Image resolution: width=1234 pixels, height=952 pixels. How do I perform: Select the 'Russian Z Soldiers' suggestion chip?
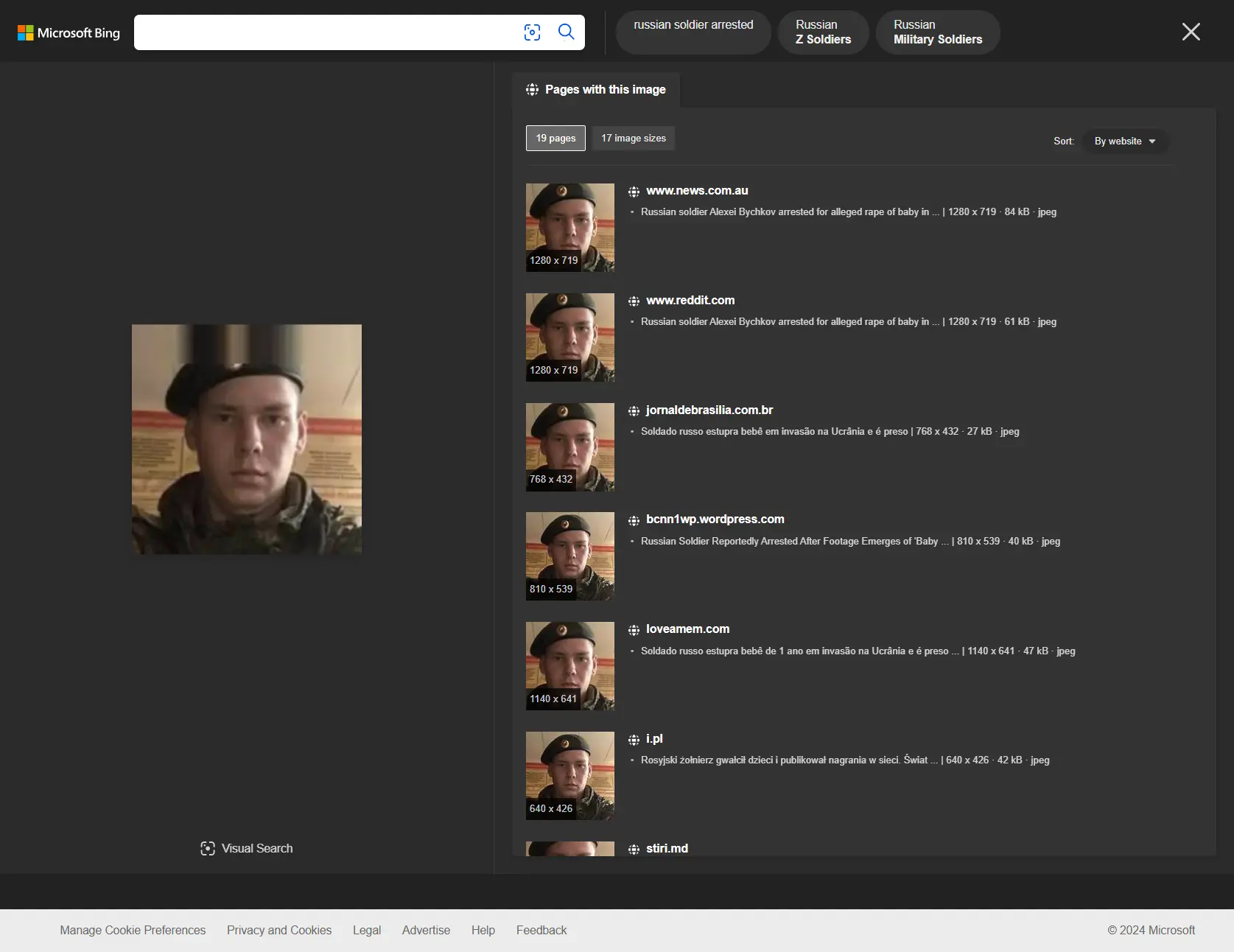(823, 32)
